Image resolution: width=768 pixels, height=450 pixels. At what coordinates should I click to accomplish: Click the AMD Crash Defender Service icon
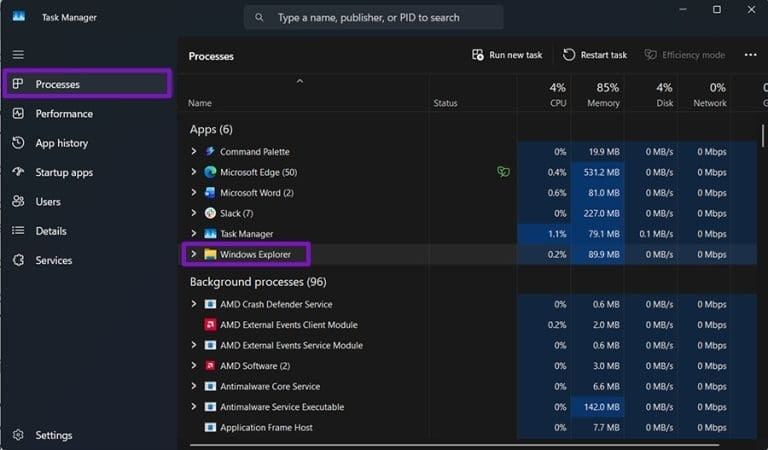click(210, 304)
